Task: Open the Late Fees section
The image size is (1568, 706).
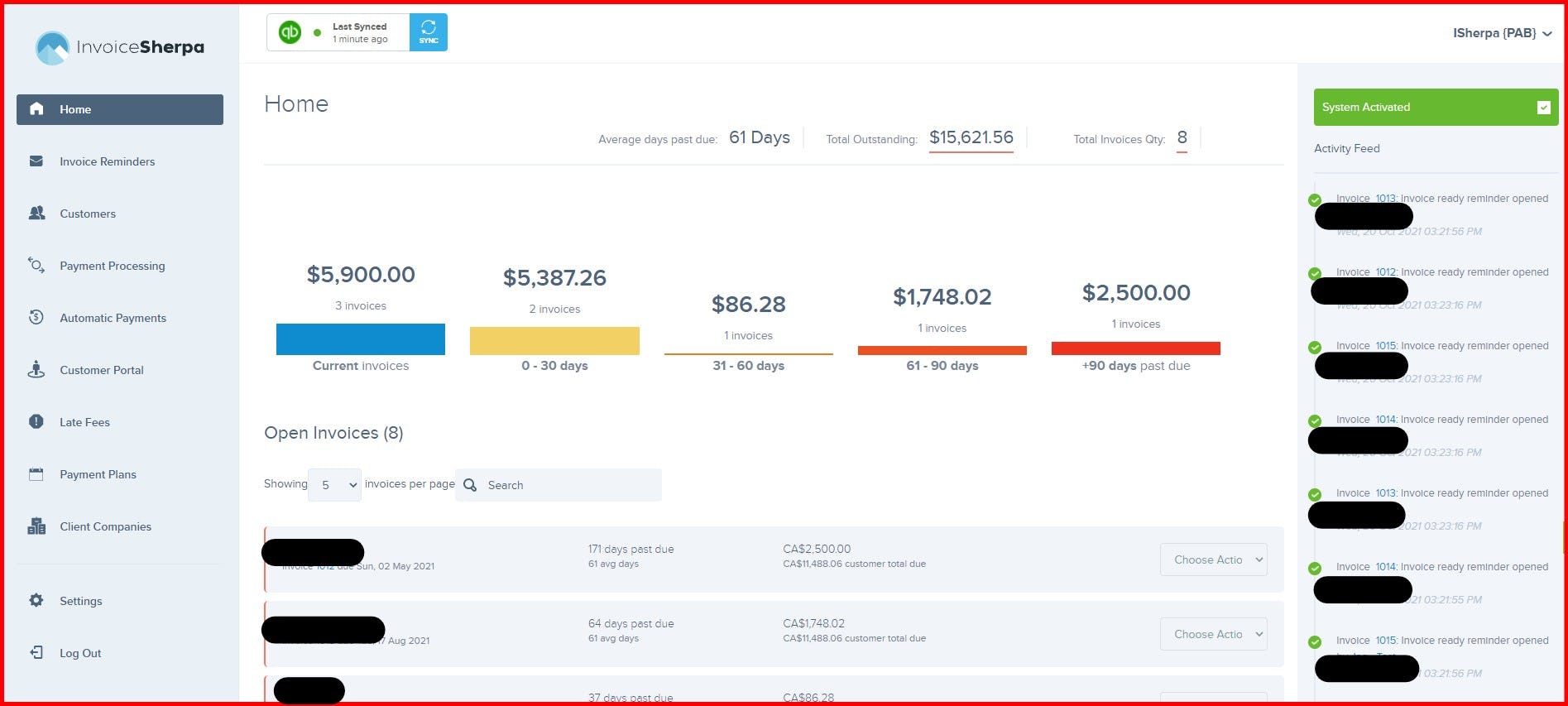Action: pos(84,422)
